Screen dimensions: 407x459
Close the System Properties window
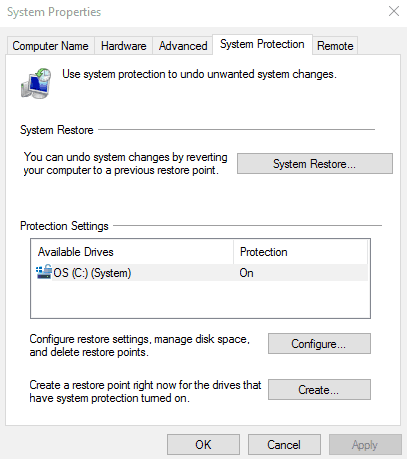point(394,11)
